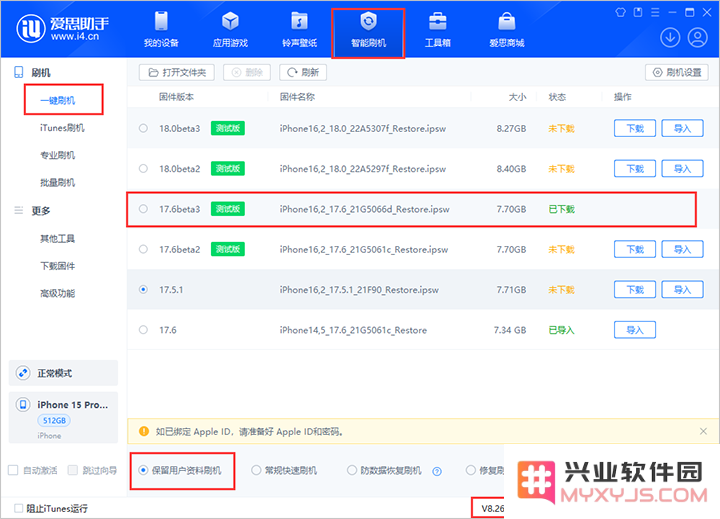Toggle the 跳过向导 checkbox
The width and height of the screenshot is (720, 519).
(73, 470)
